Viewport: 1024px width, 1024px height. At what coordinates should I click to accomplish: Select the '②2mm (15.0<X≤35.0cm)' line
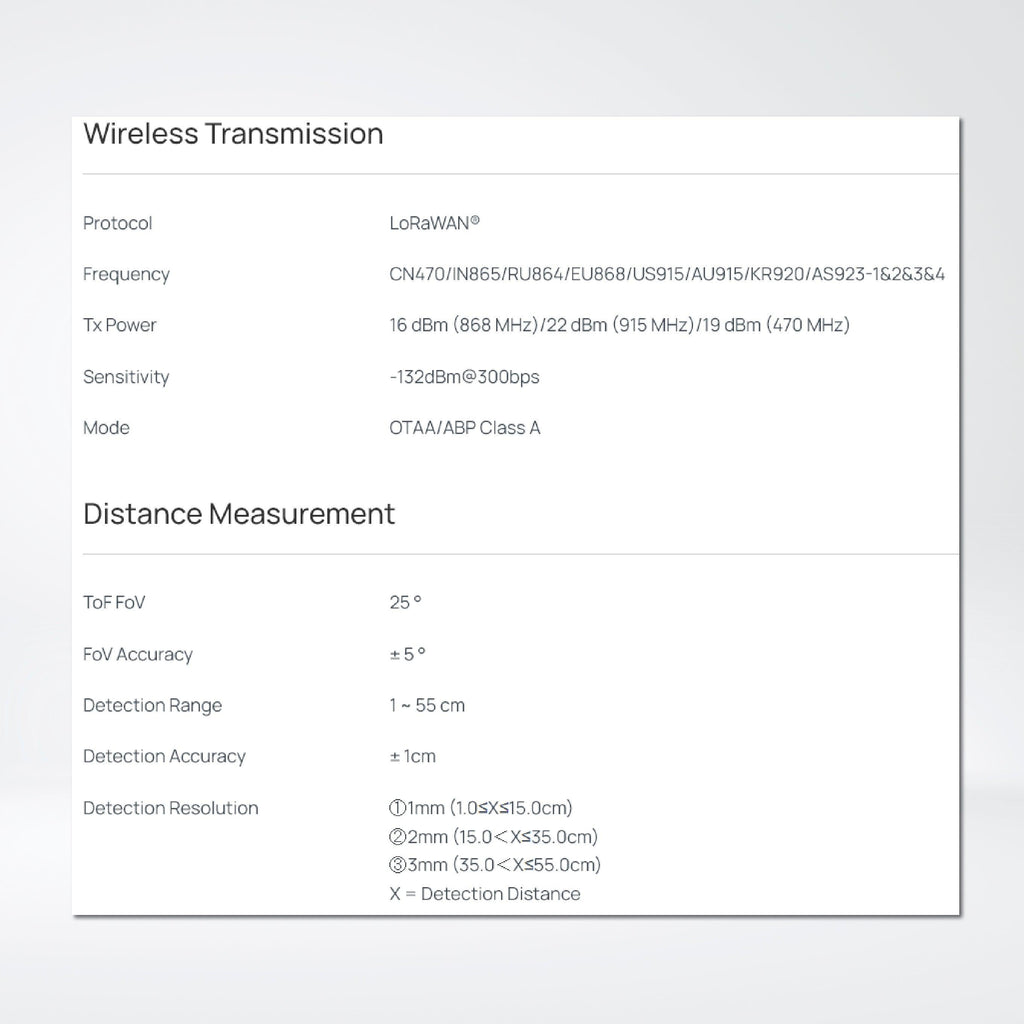coord(494,837)
